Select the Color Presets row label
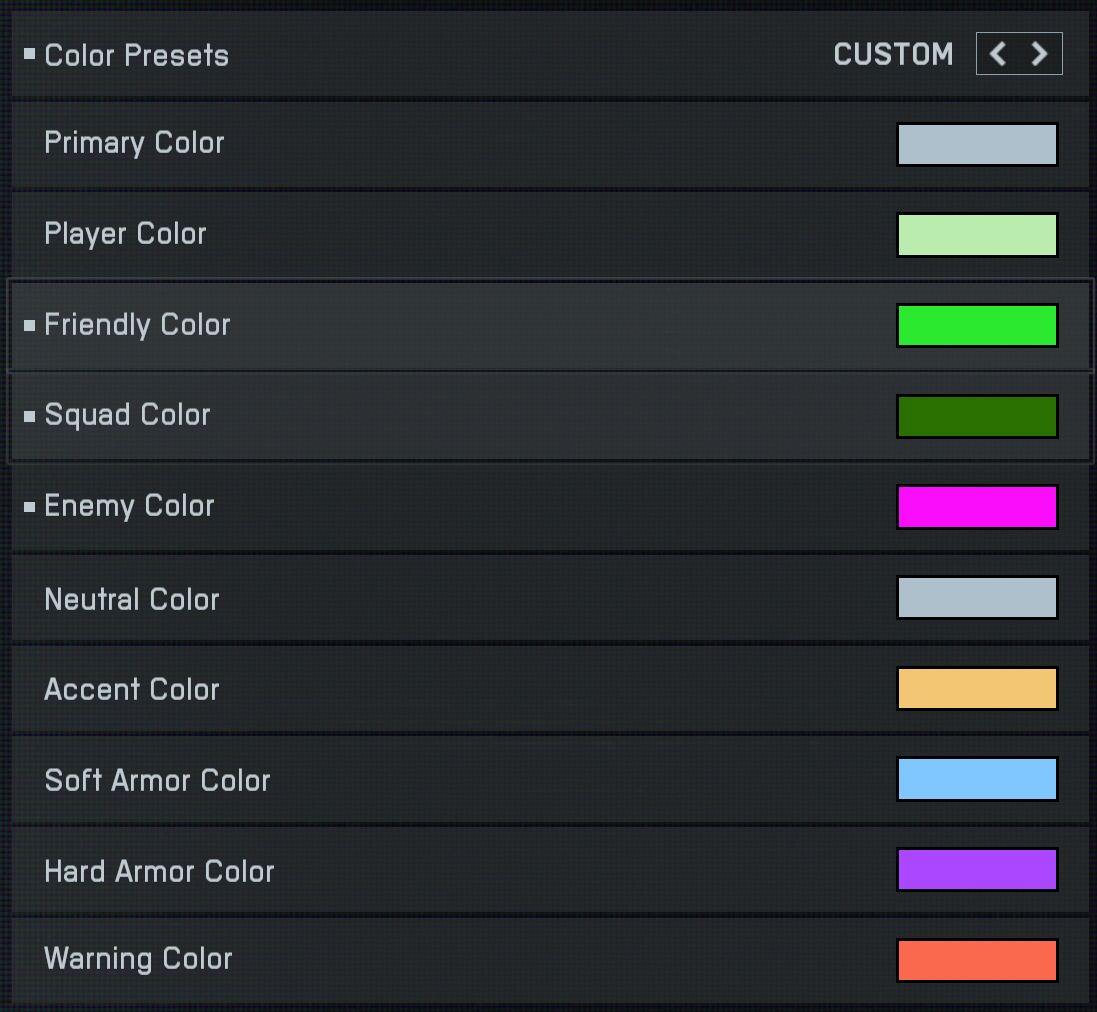 pyautogui.click(x=137, y=55)
